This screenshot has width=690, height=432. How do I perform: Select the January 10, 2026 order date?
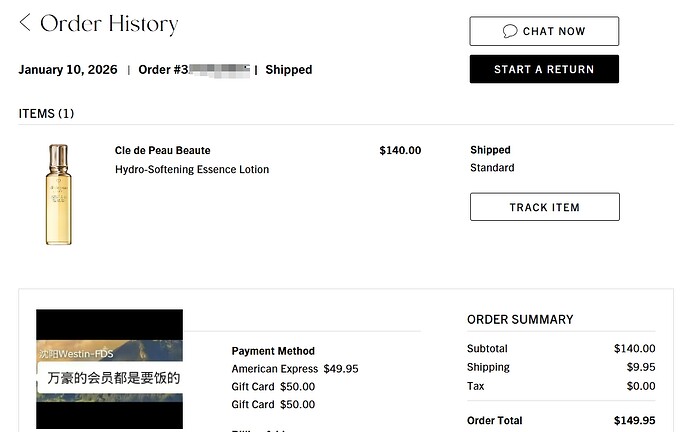pyautogui.click(x=68, y=70)
